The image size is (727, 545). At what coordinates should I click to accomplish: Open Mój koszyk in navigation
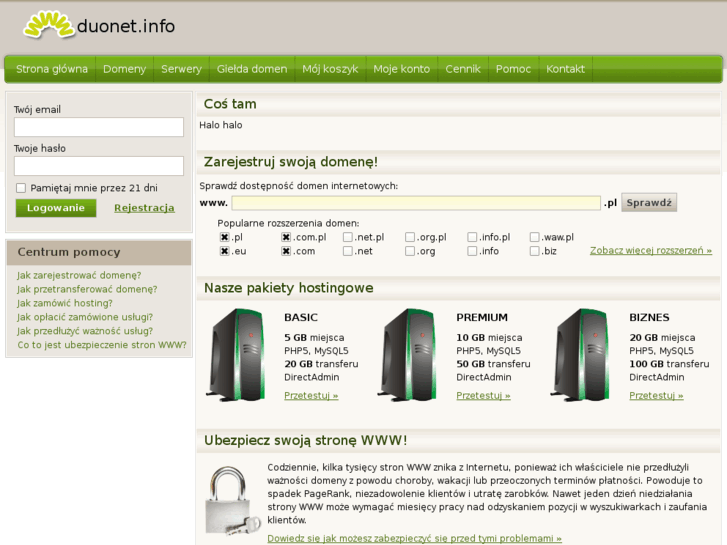coord(330,69)
